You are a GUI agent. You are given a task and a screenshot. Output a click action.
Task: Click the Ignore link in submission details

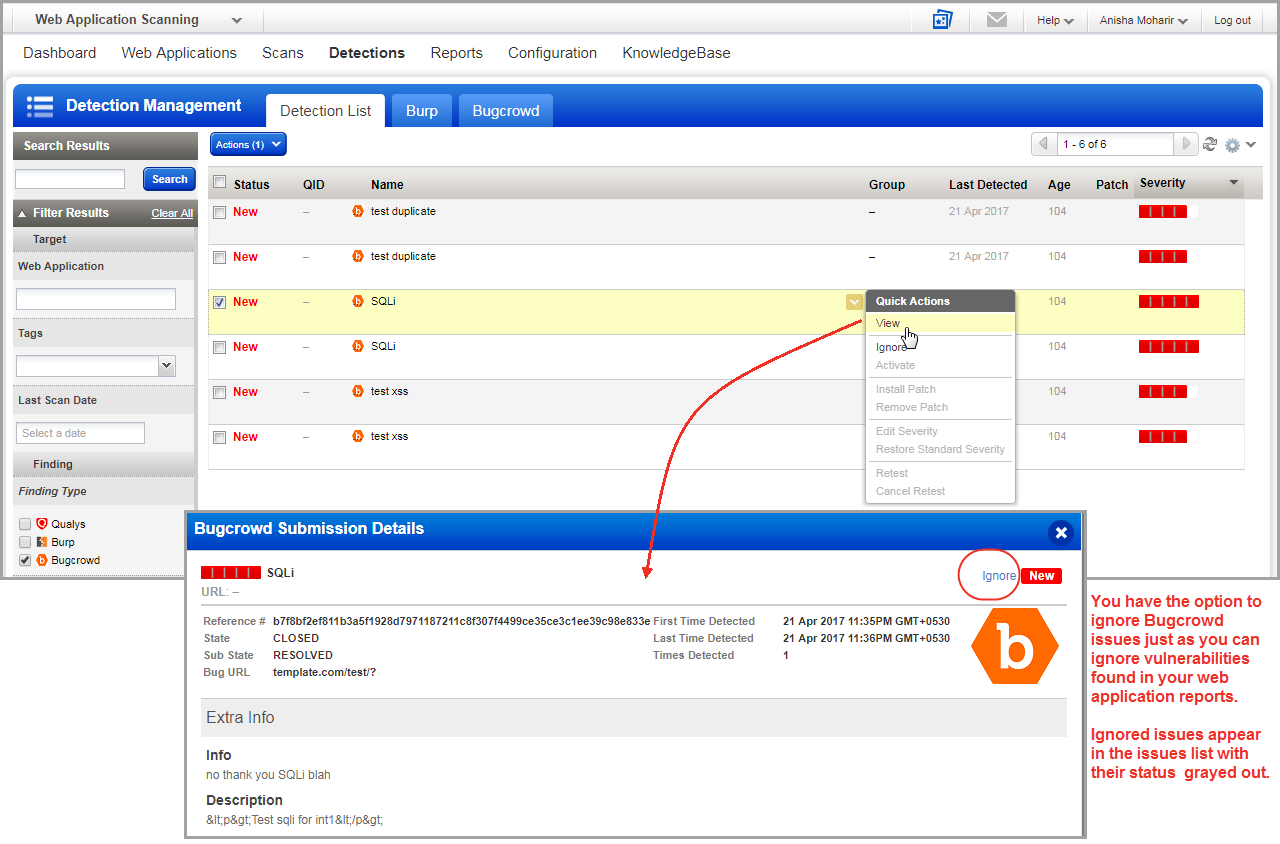pyautogui.click(x=999, y=576)
